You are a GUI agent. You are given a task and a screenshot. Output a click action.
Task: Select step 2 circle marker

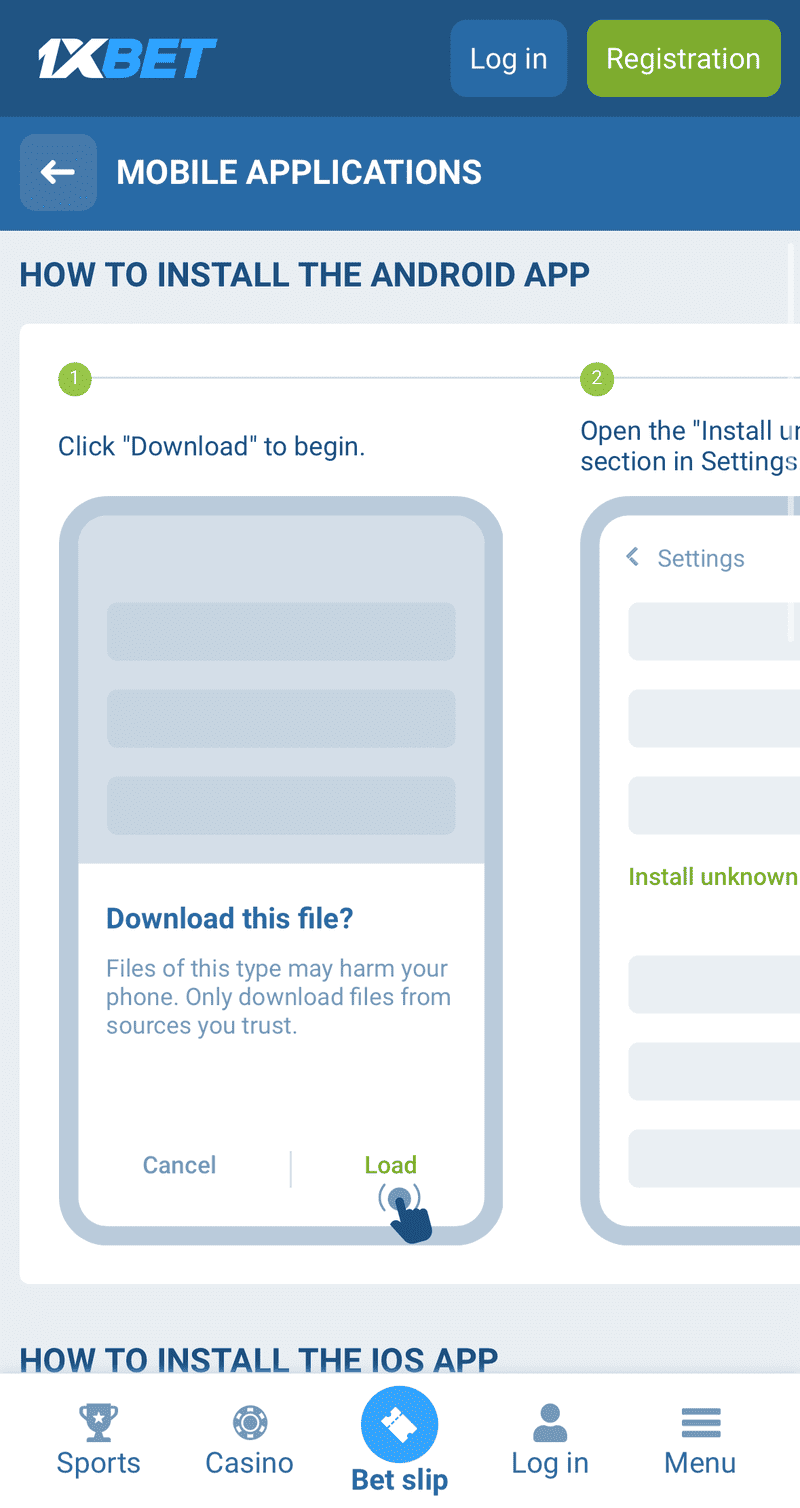(x=597, y=379)
